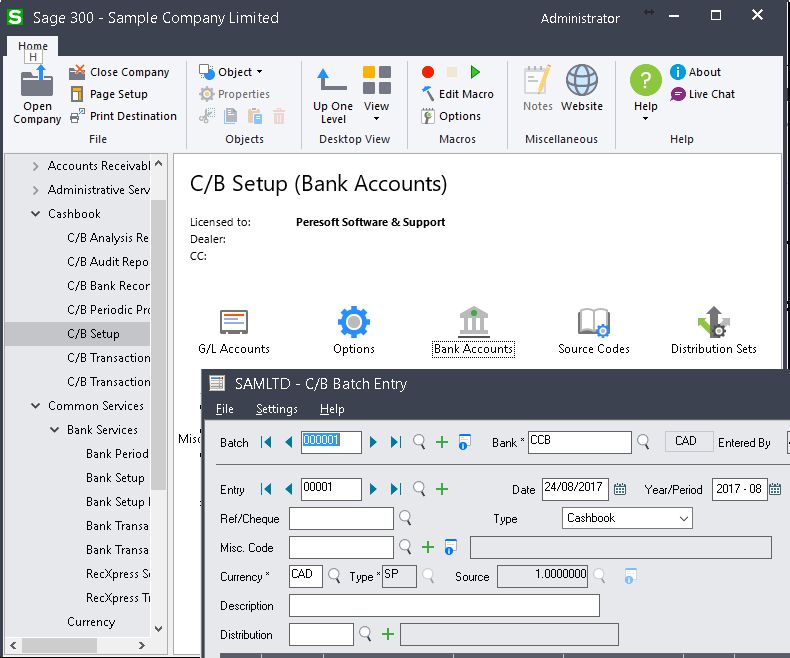
Task: Open the Date calendar picker icon
Action: [x=620, y=489]
